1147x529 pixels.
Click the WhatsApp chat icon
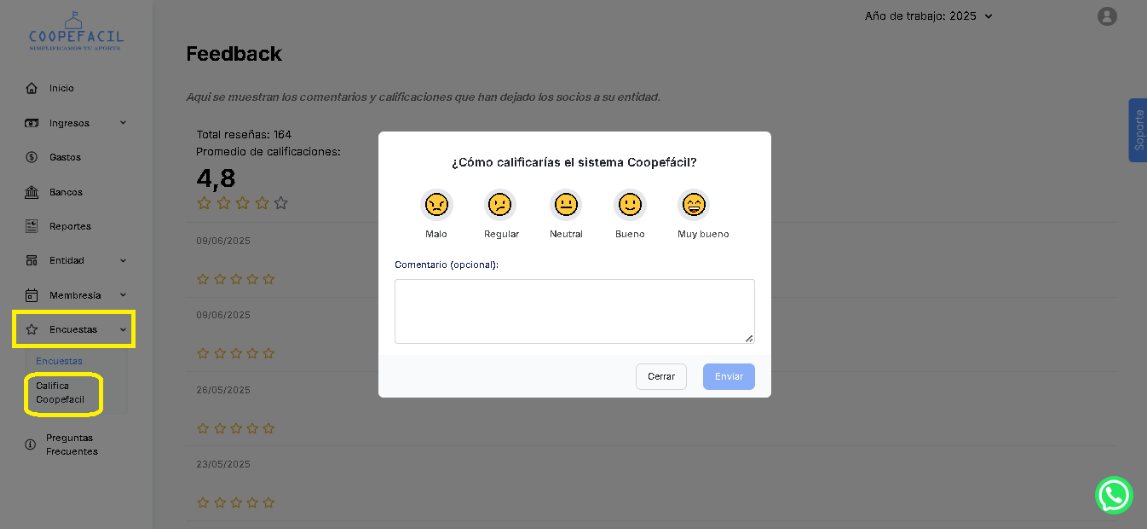[1113, 495]
